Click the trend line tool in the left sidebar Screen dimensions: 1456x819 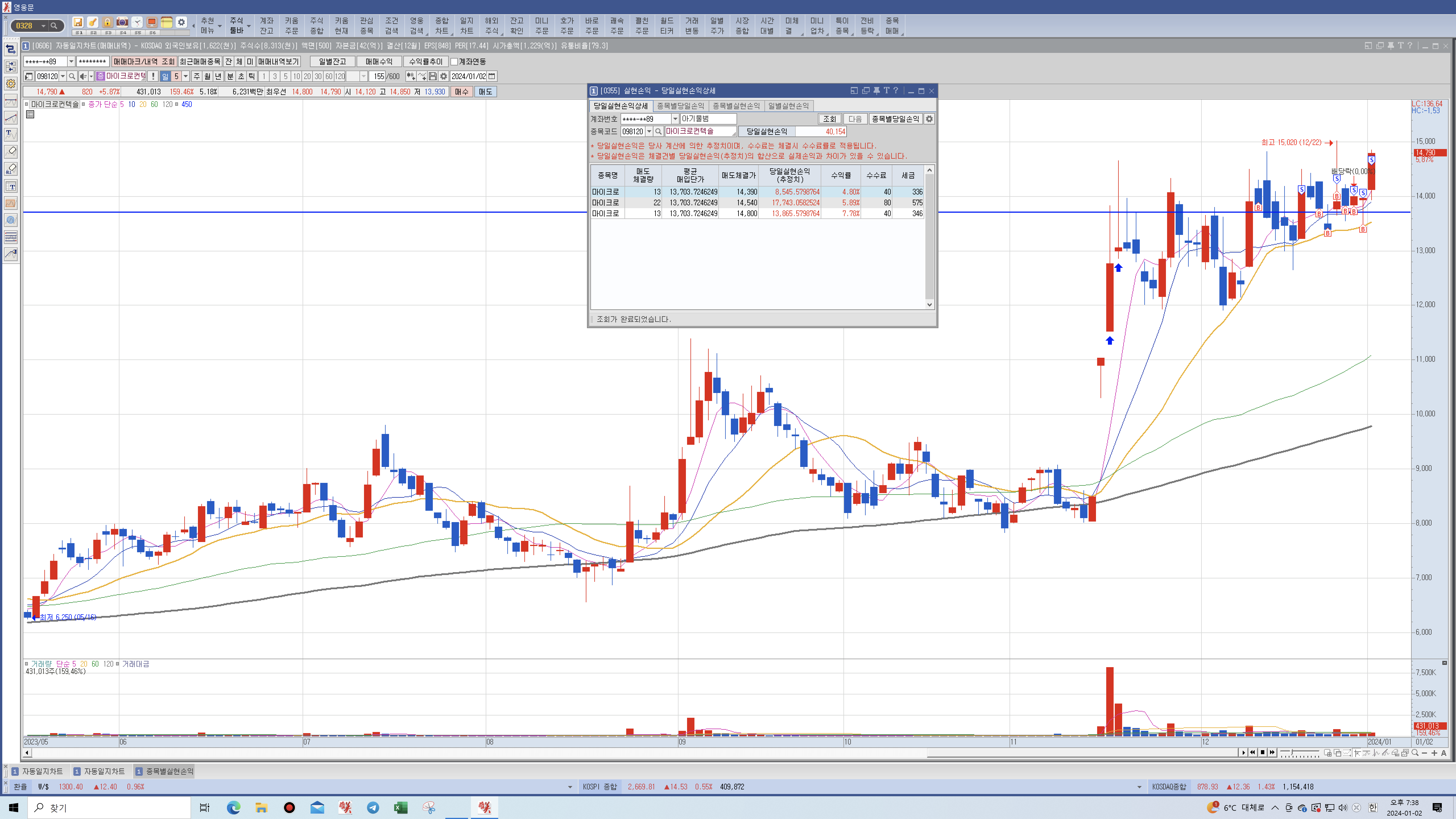click(x=11, y=117)
